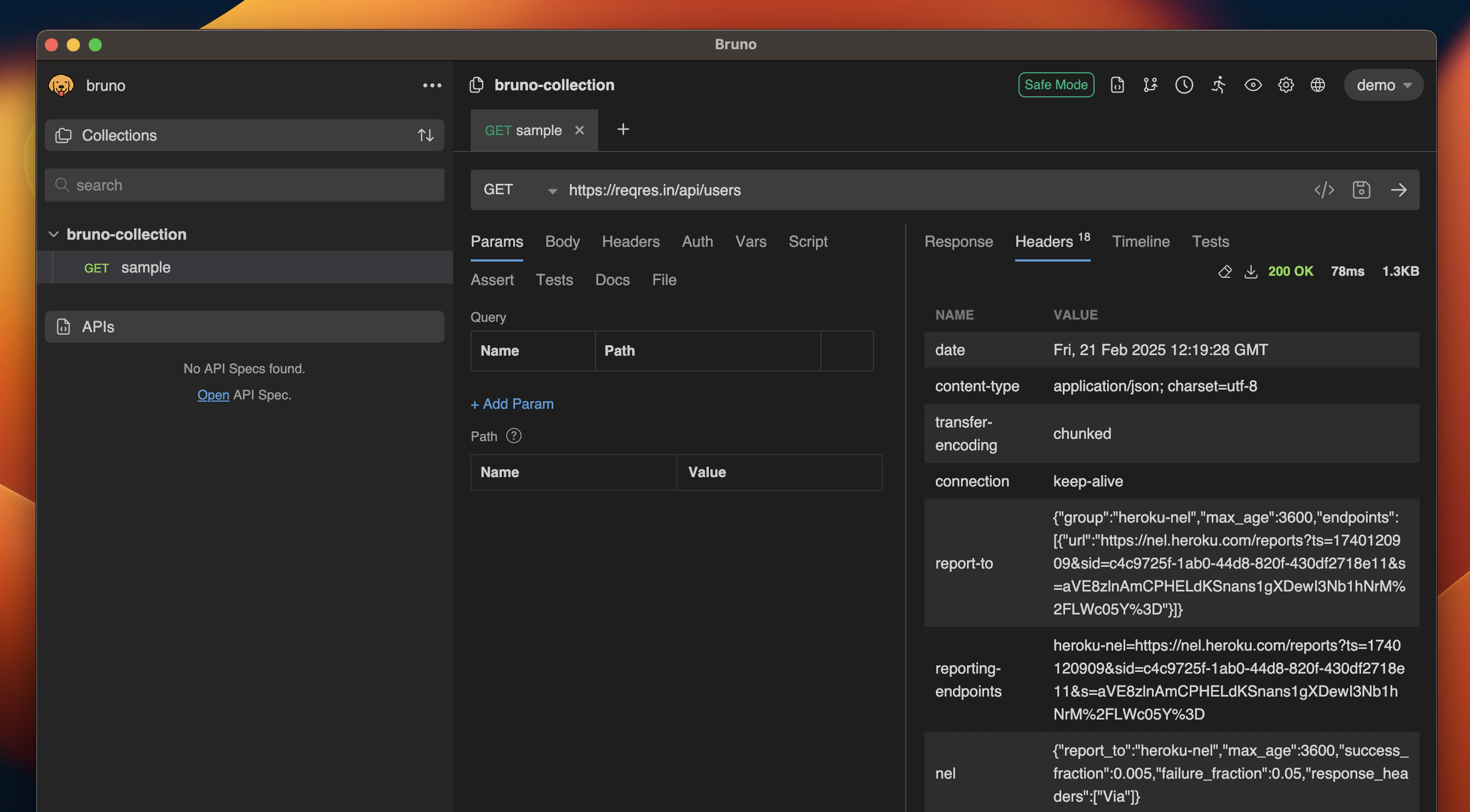Open the git branch icon
Screen dimensions: 1470x812
point(1150,85)
